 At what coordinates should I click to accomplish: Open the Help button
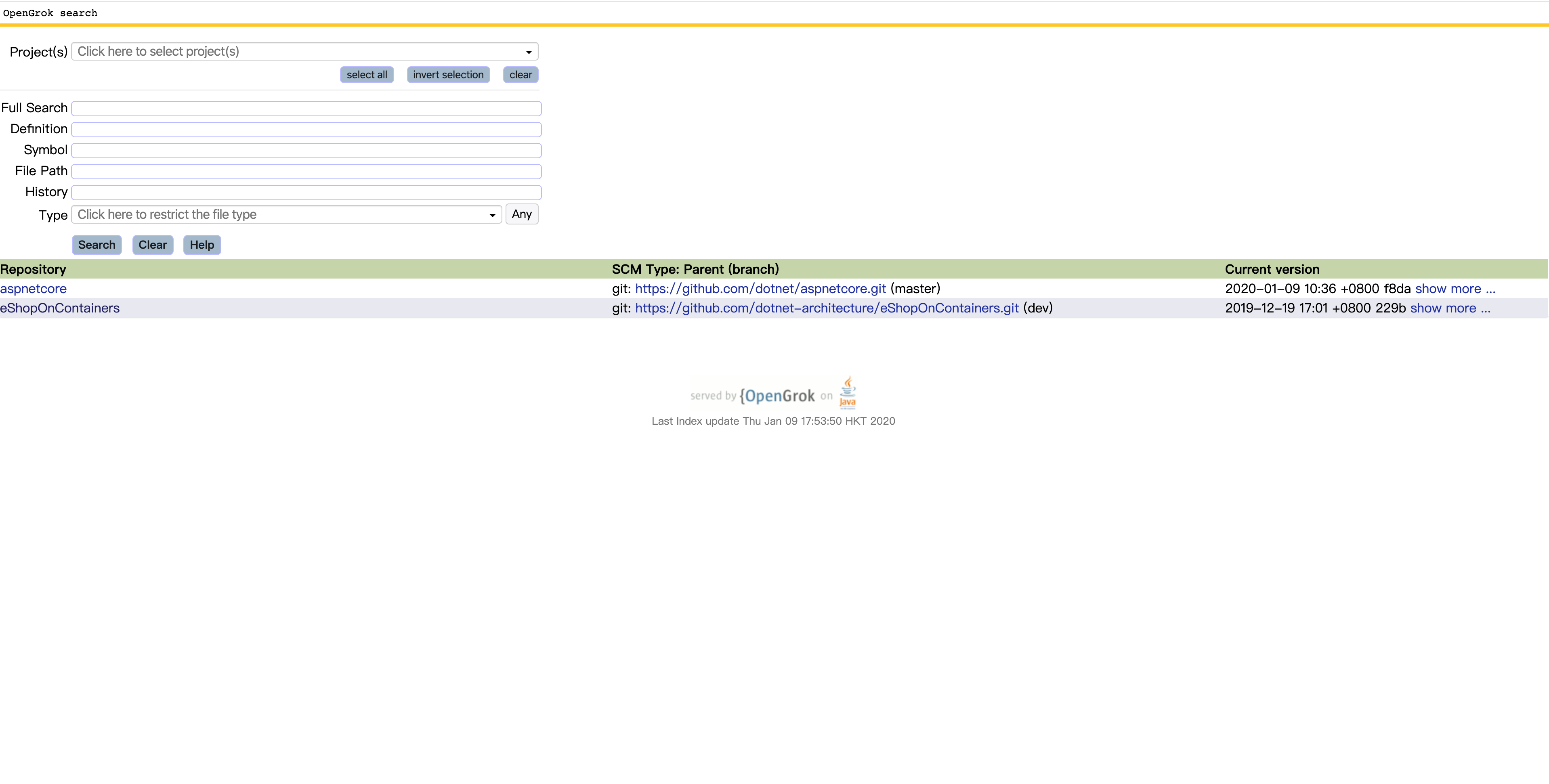click(x=201, y=245)
